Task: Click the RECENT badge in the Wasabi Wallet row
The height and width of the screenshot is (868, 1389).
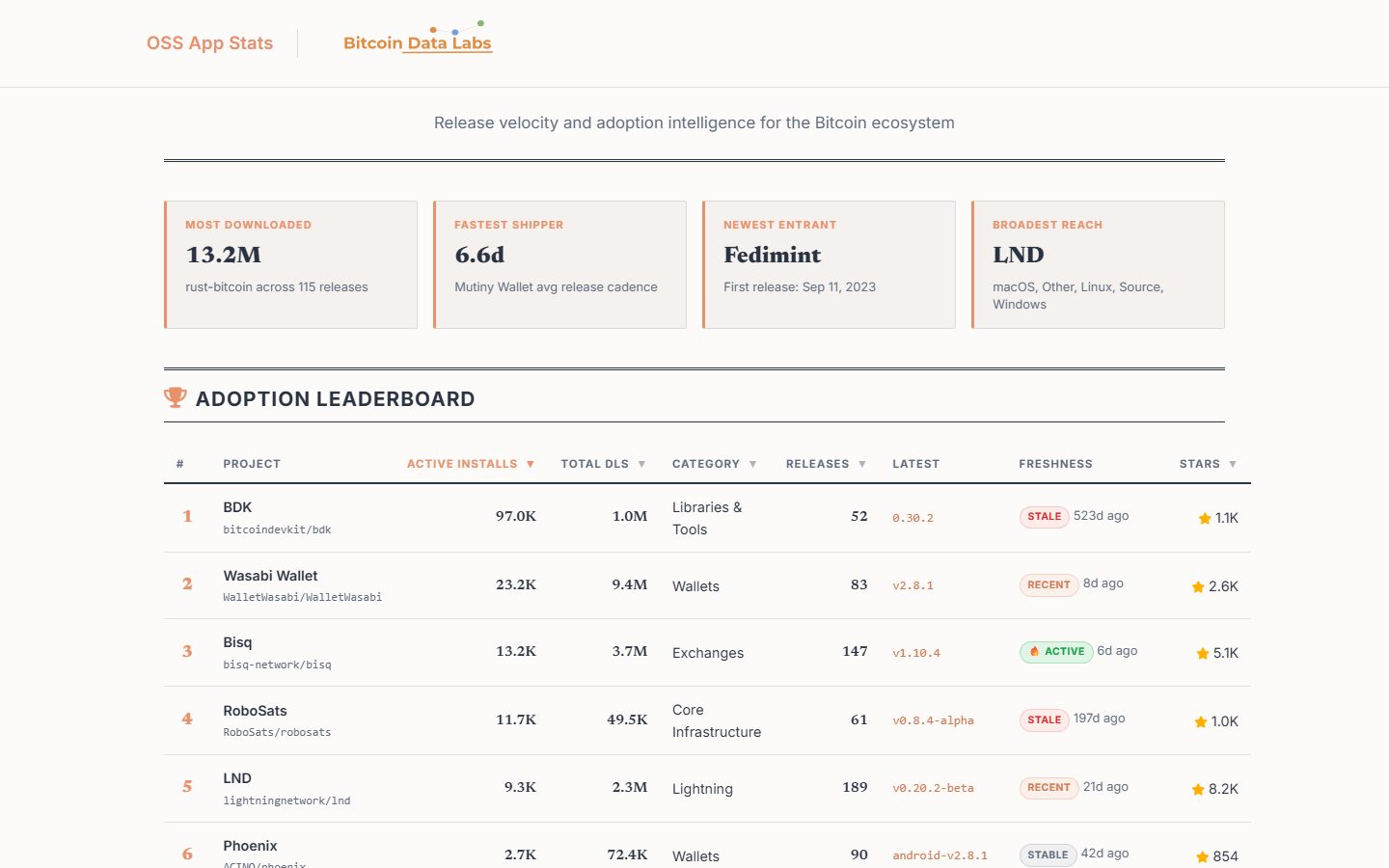Action: [x=1049, y=584]
